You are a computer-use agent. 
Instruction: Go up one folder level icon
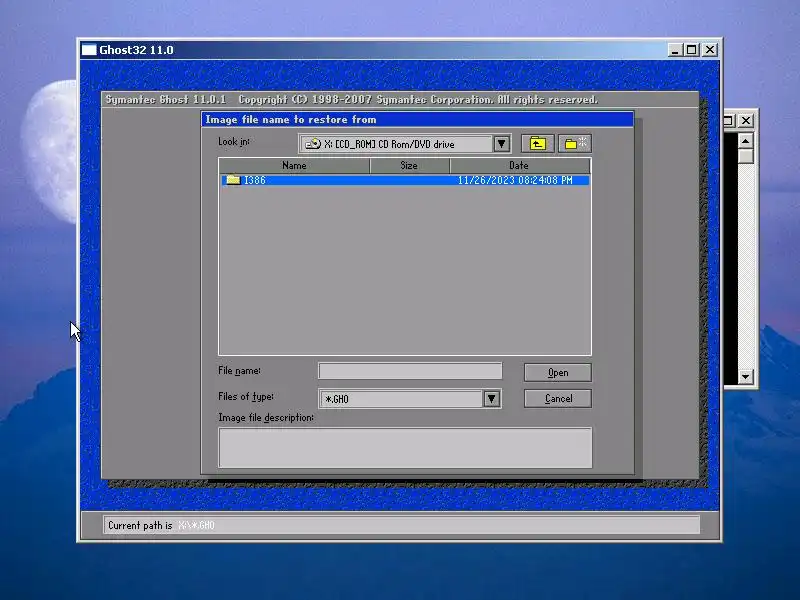537,144
